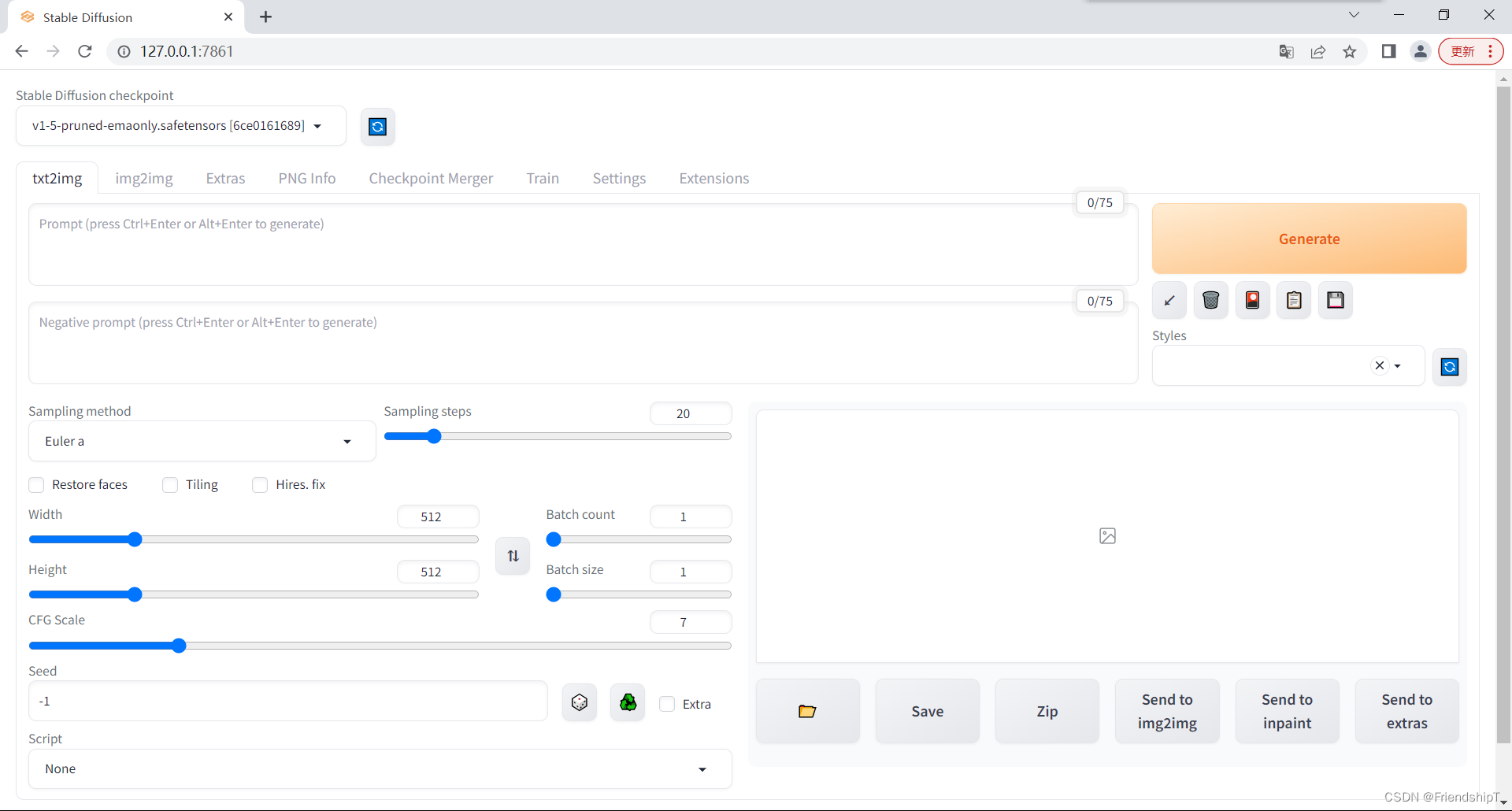
Task: Click the CFG Scale slider handle
Action: [x=179, y=646]
